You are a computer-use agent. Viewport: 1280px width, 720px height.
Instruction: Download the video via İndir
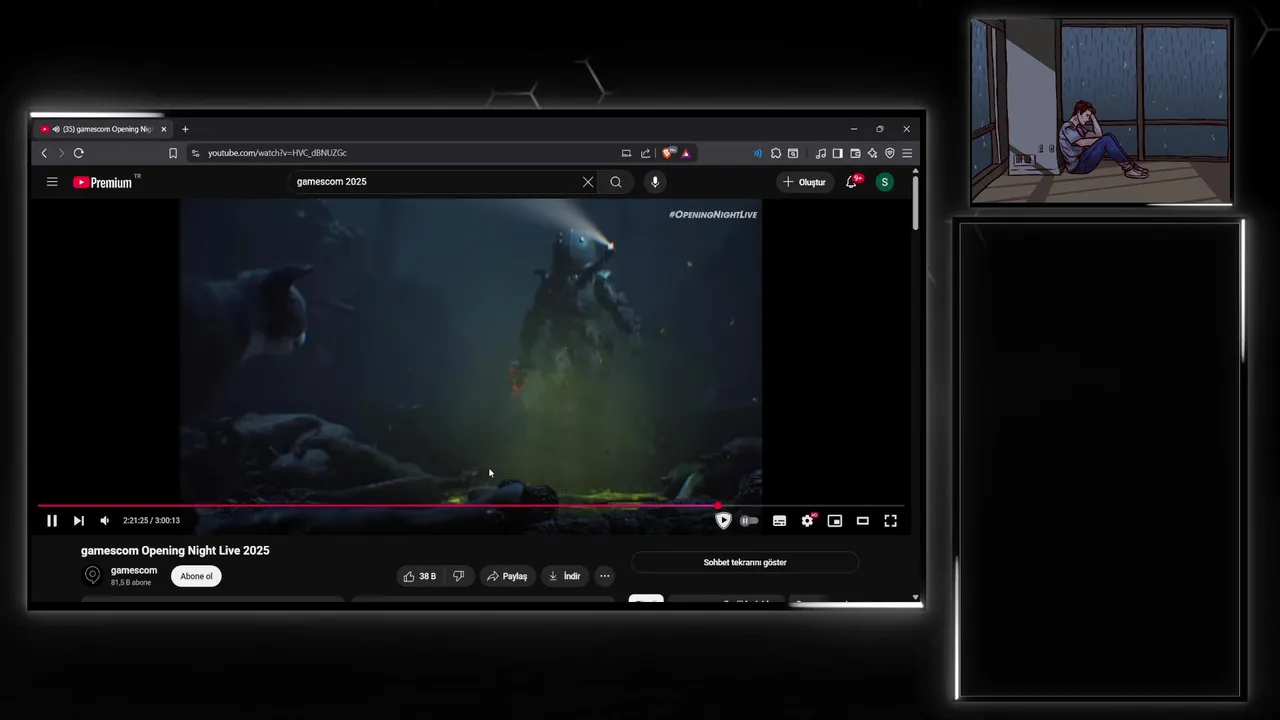point(564,576)
